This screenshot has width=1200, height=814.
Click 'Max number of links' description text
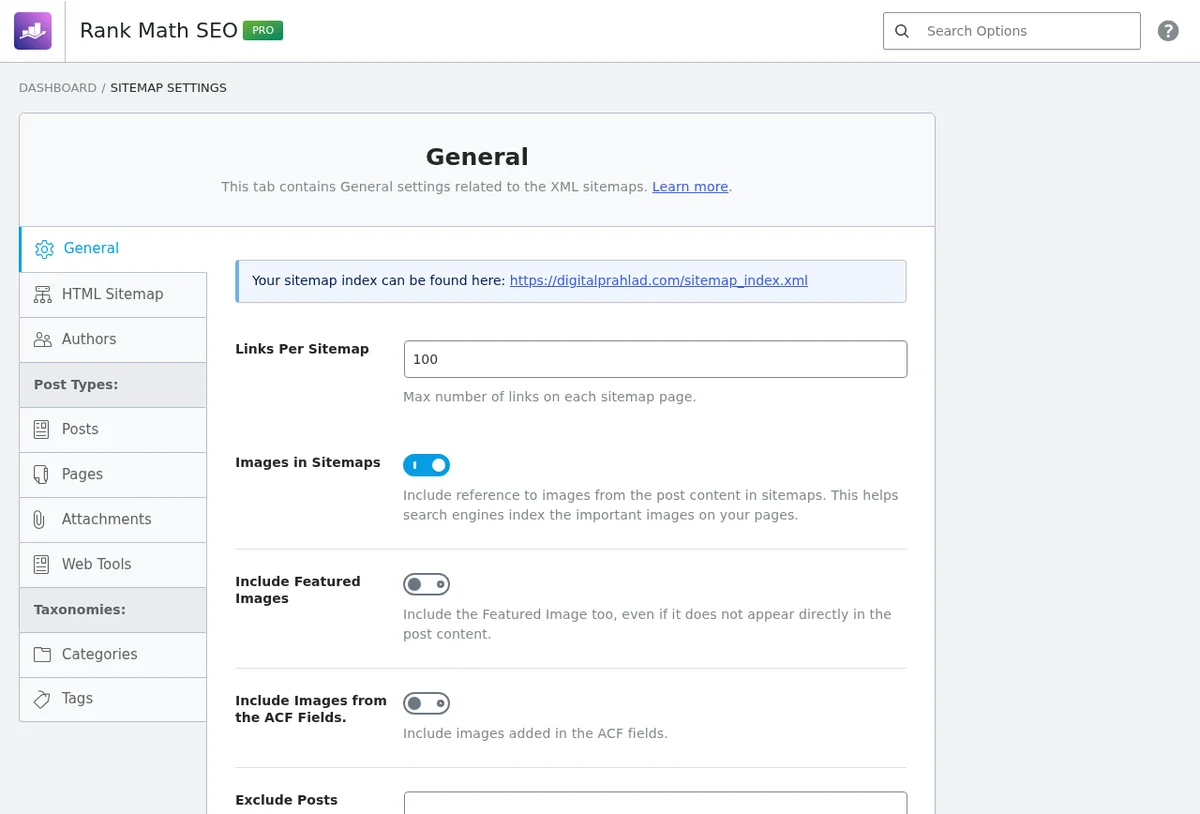[x=549, y=397]
